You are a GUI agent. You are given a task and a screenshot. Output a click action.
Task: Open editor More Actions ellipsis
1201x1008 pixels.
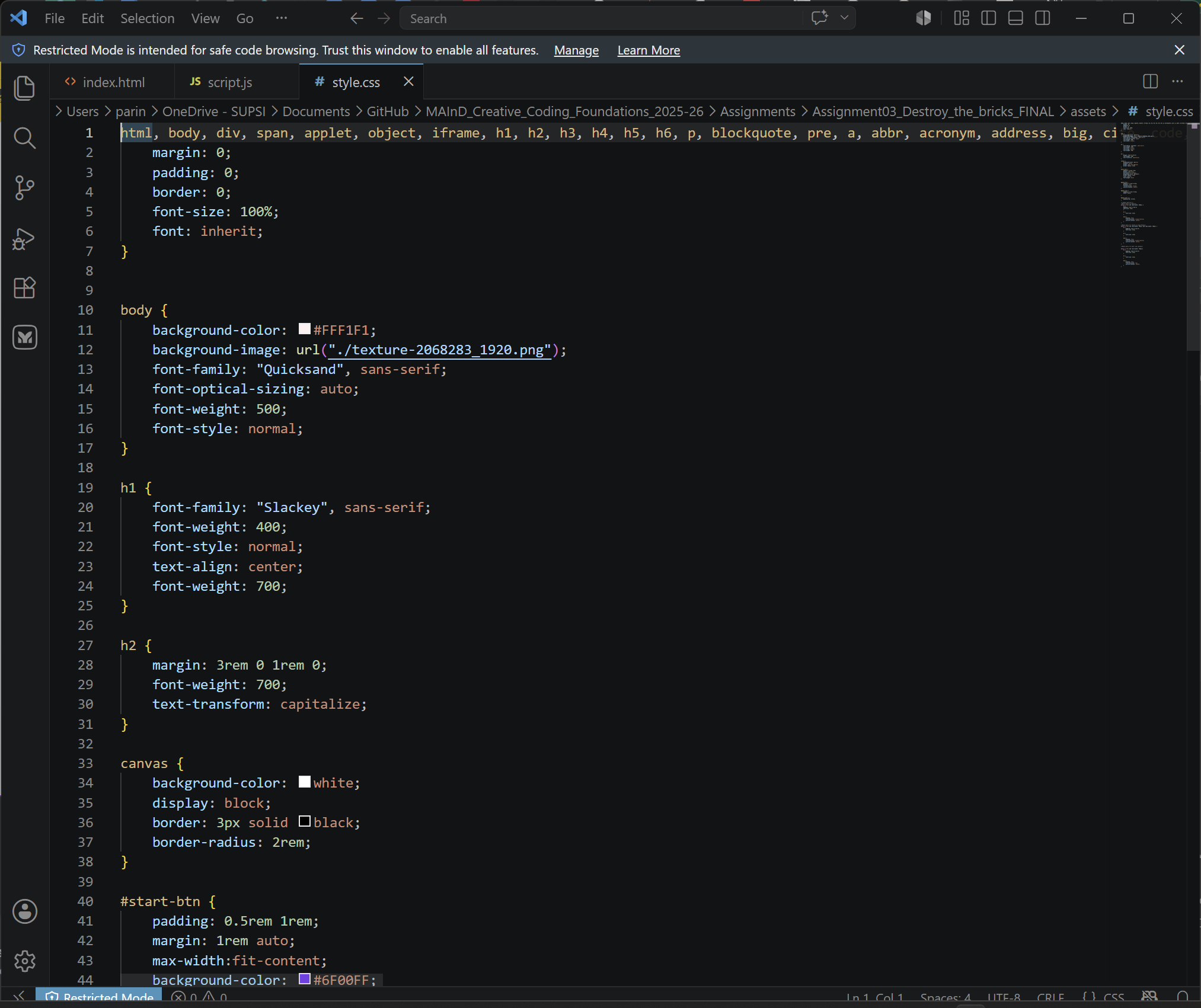point(1177,82)
